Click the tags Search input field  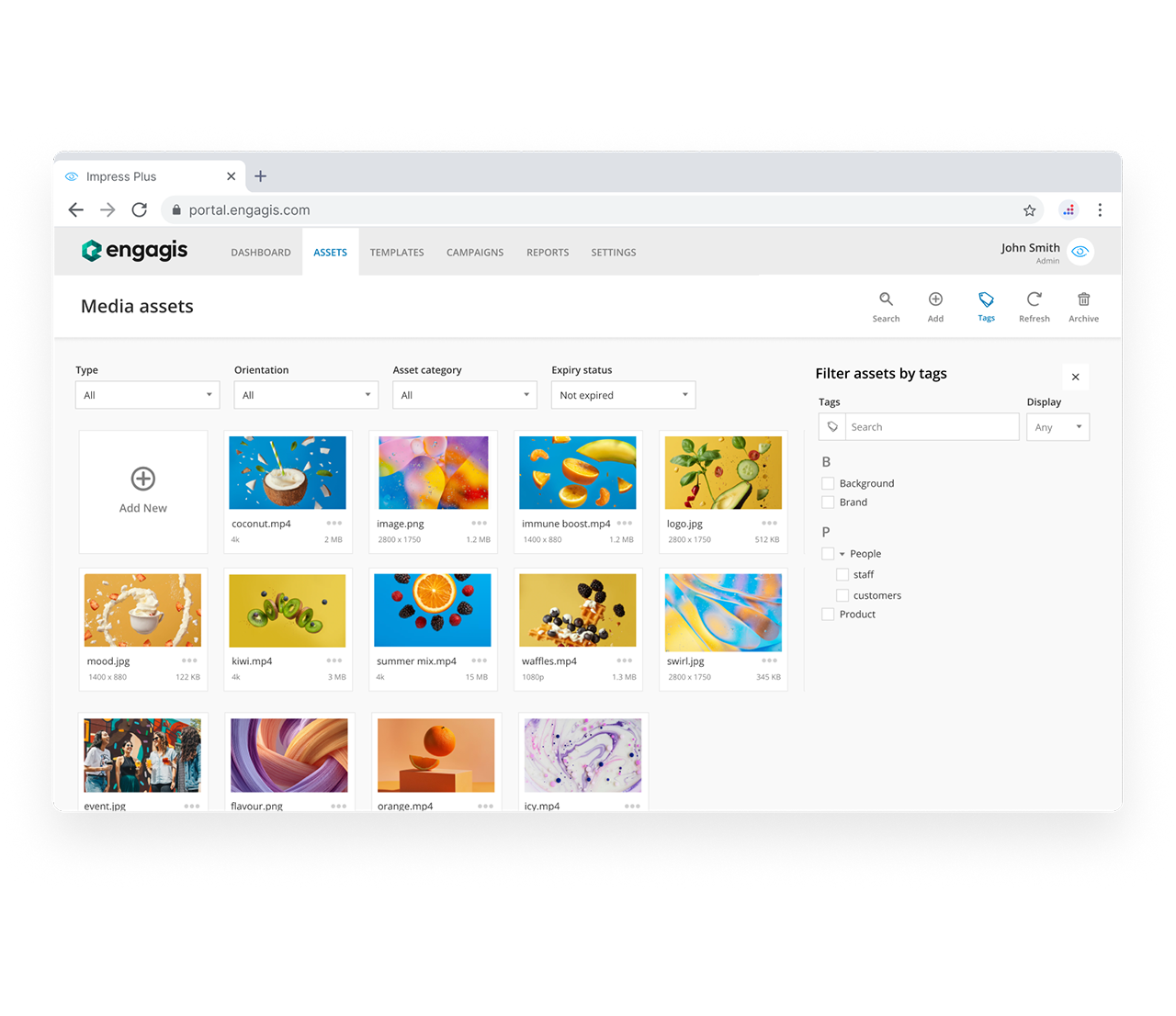pyautogui.click(x=931, y=427)
